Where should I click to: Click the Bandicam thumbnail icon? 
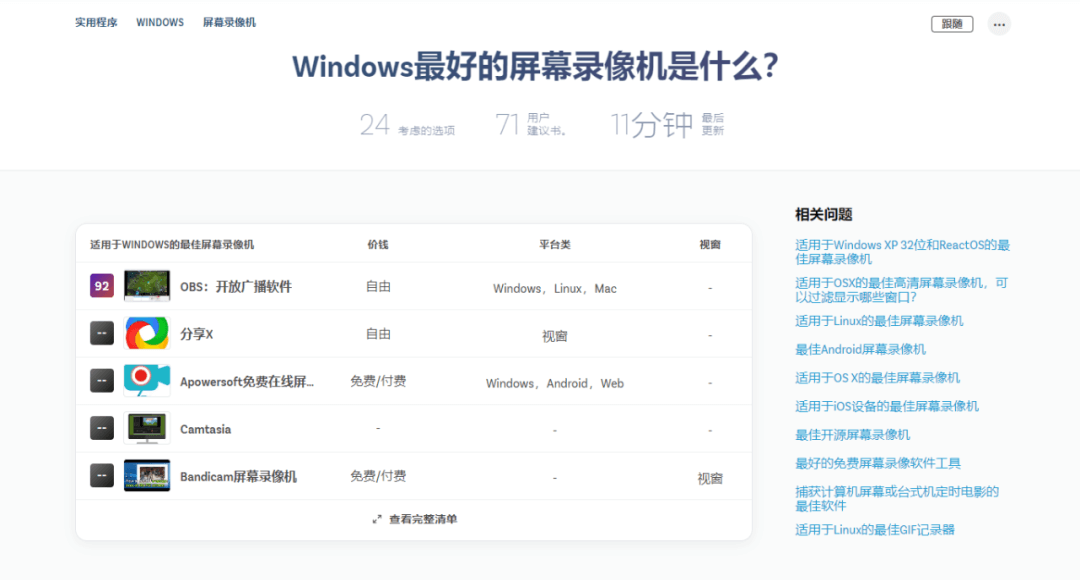(147, 476)
